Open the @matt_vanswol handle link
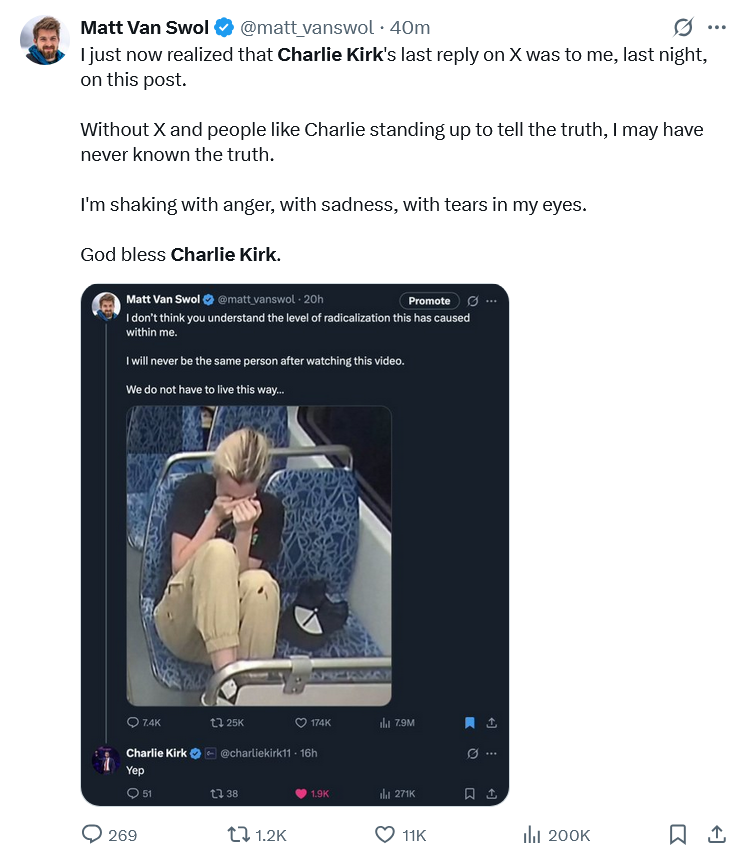748x862 pixels. (x=310, y=28)
